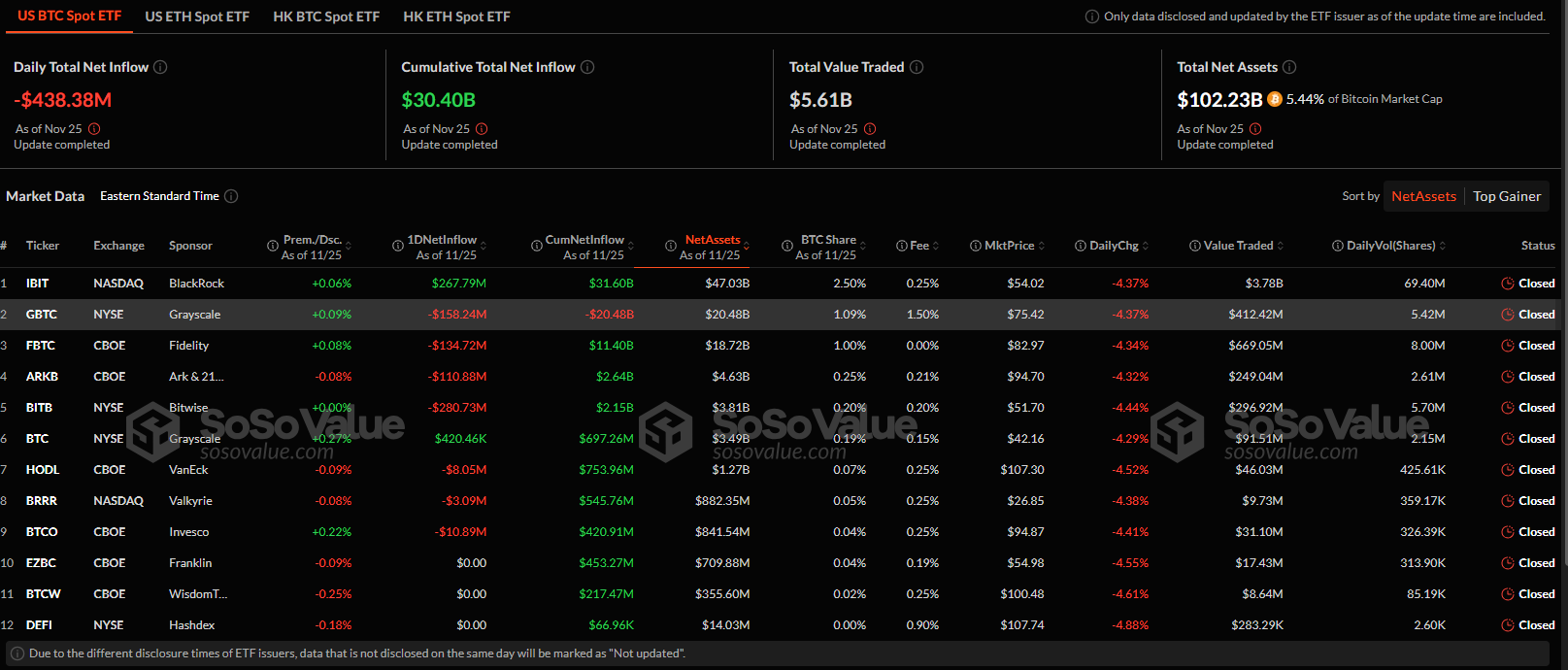Toggle sort arrows on DailyVol(Shares) column
Image resolution: width=1568 pixels, height=670 pixels.
1443,247
